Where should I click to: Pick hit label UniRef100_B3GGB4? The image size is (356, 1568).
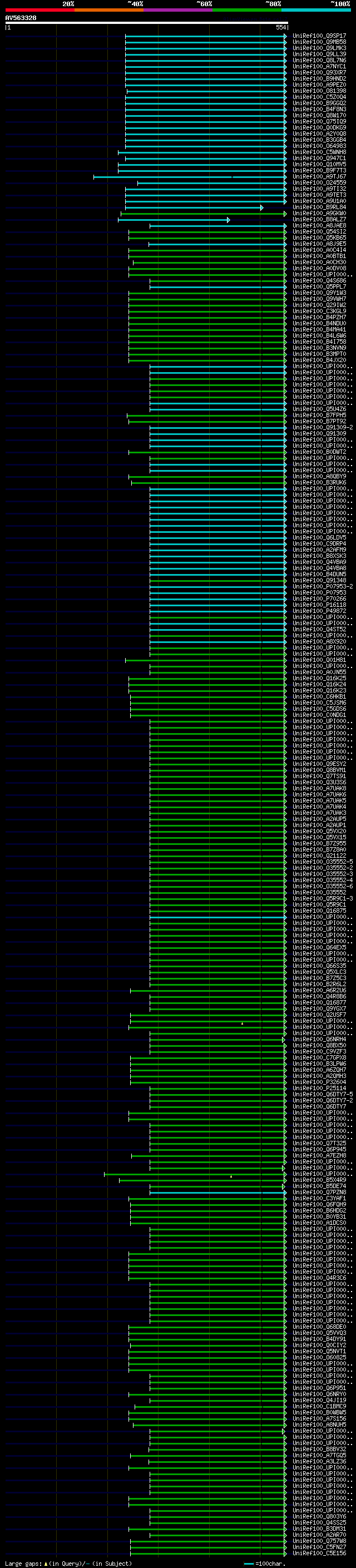319,140
